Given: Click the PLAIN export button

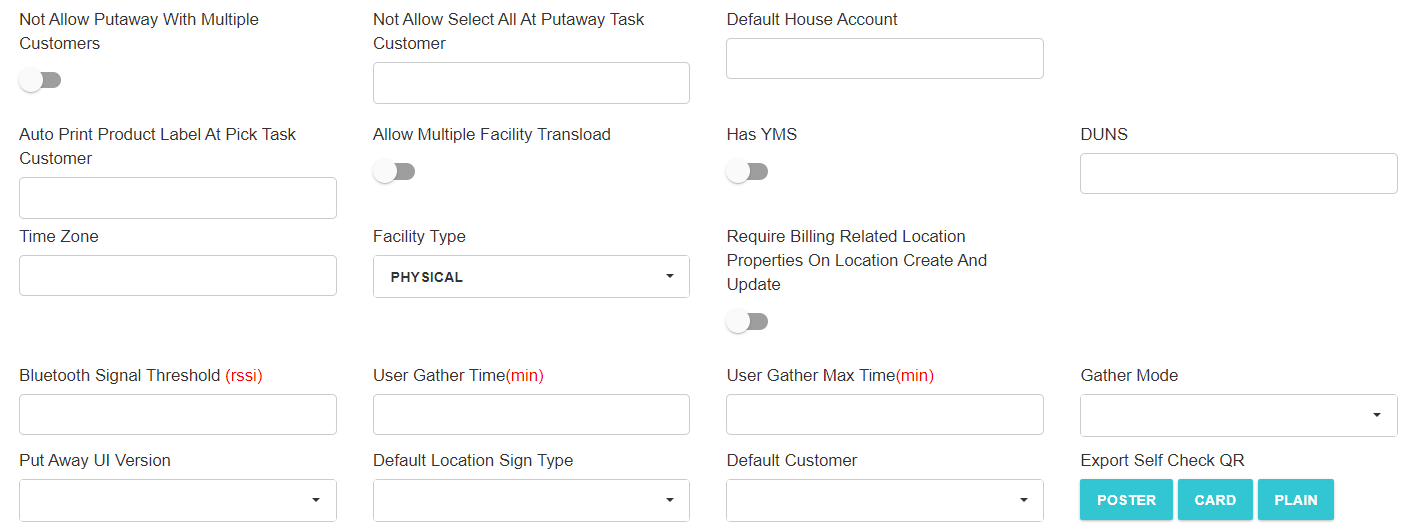Looking at the screenshot, I should point(1296,500).
